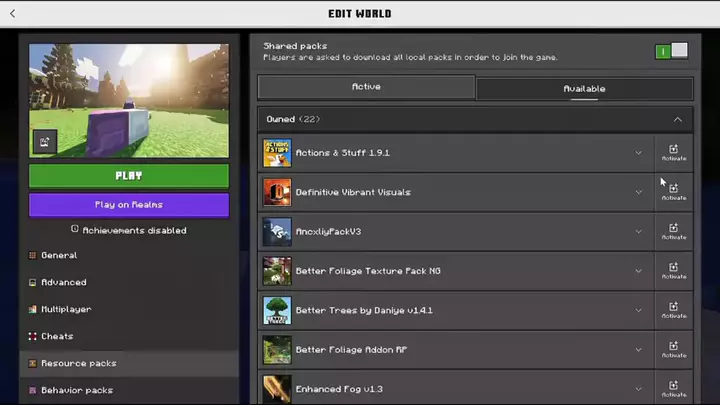Activate the Actions & Stuff 1.9.1 pack
720x405 pixels.
point(674,153)
